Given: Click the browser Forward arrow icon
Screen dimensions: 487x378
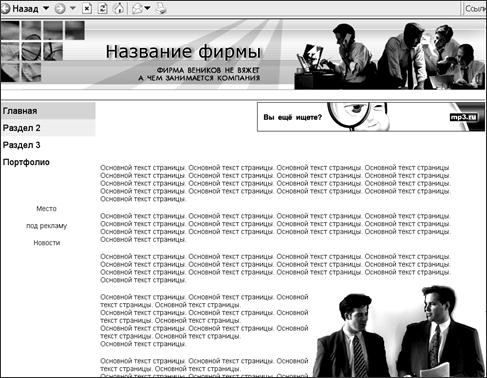Looking at the screenshot, I should 60,9.
